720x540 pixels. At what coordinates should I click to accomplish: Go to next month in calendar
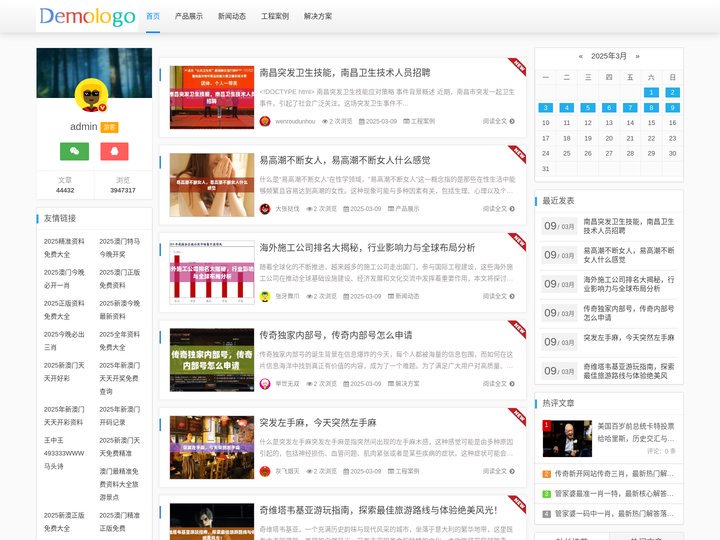pyautogui.click(x=637, y=56)
